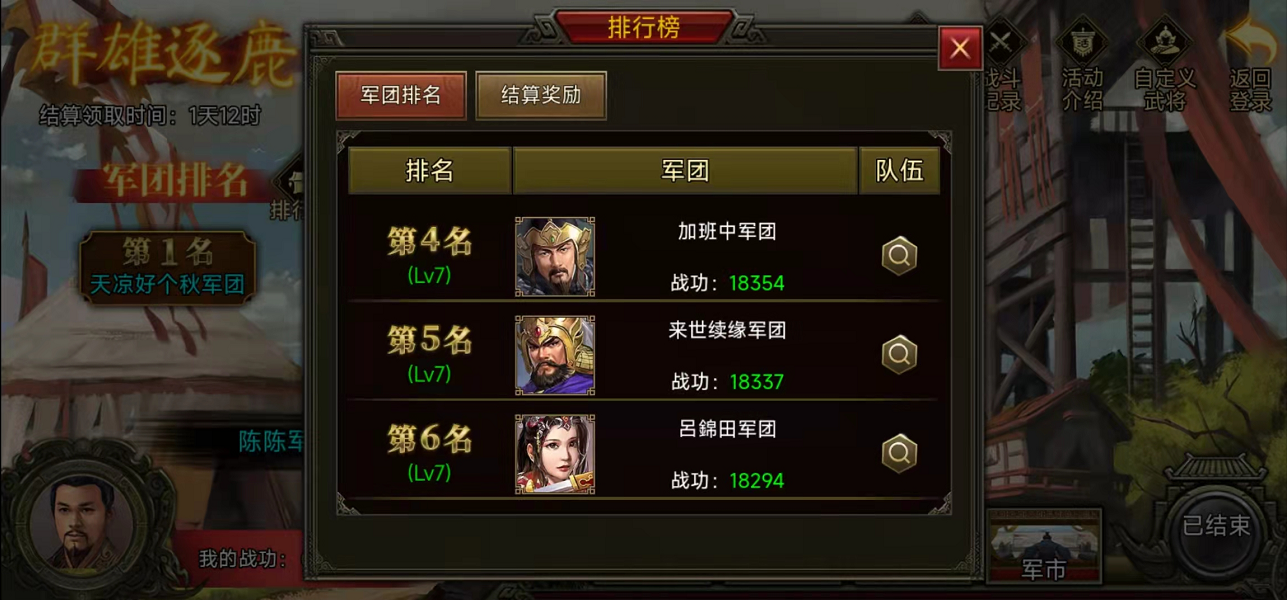The width and height of the screenshot is (1287, 600).
Task: Click the 6th place female general portrait
Action: (x=555, y=454)
